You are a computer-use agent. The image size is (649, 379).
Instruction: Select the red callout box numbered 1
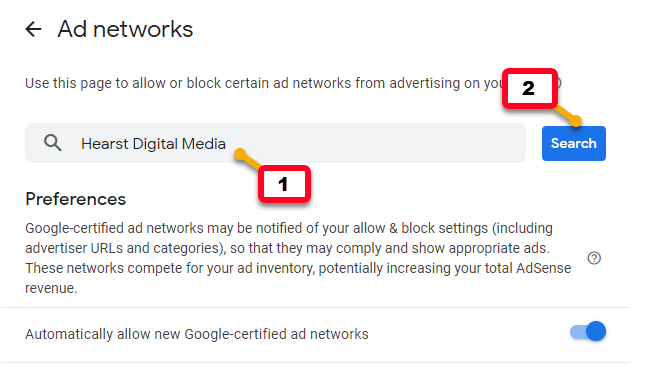pyautogui.click(x=284, y=184)
